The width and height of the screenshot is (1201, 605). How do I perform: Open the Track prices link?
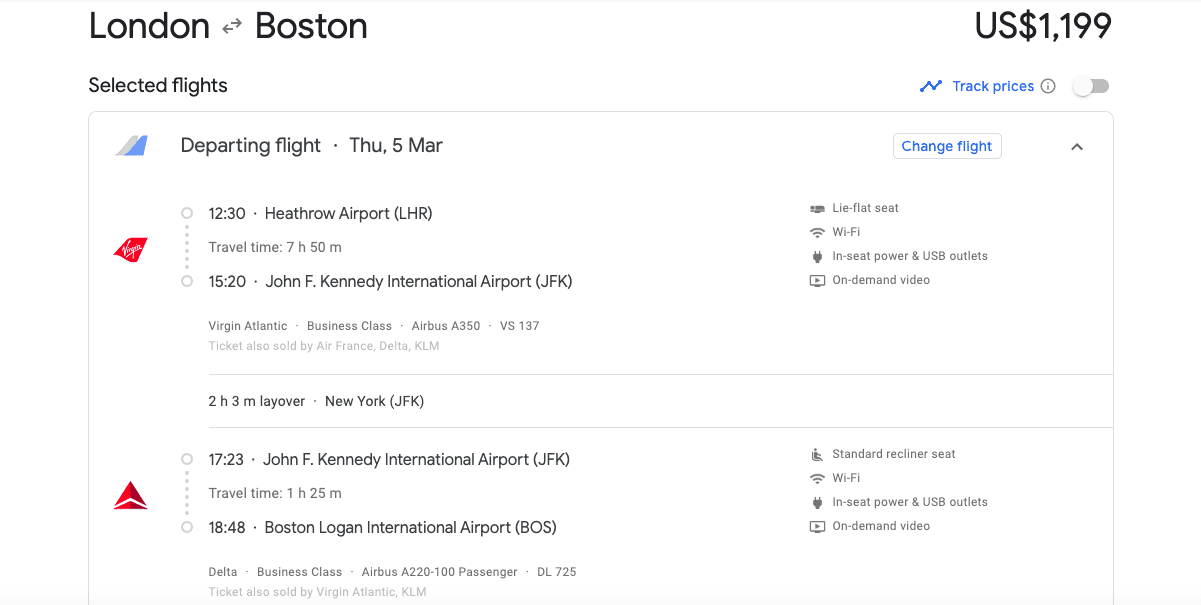[993, 86]
